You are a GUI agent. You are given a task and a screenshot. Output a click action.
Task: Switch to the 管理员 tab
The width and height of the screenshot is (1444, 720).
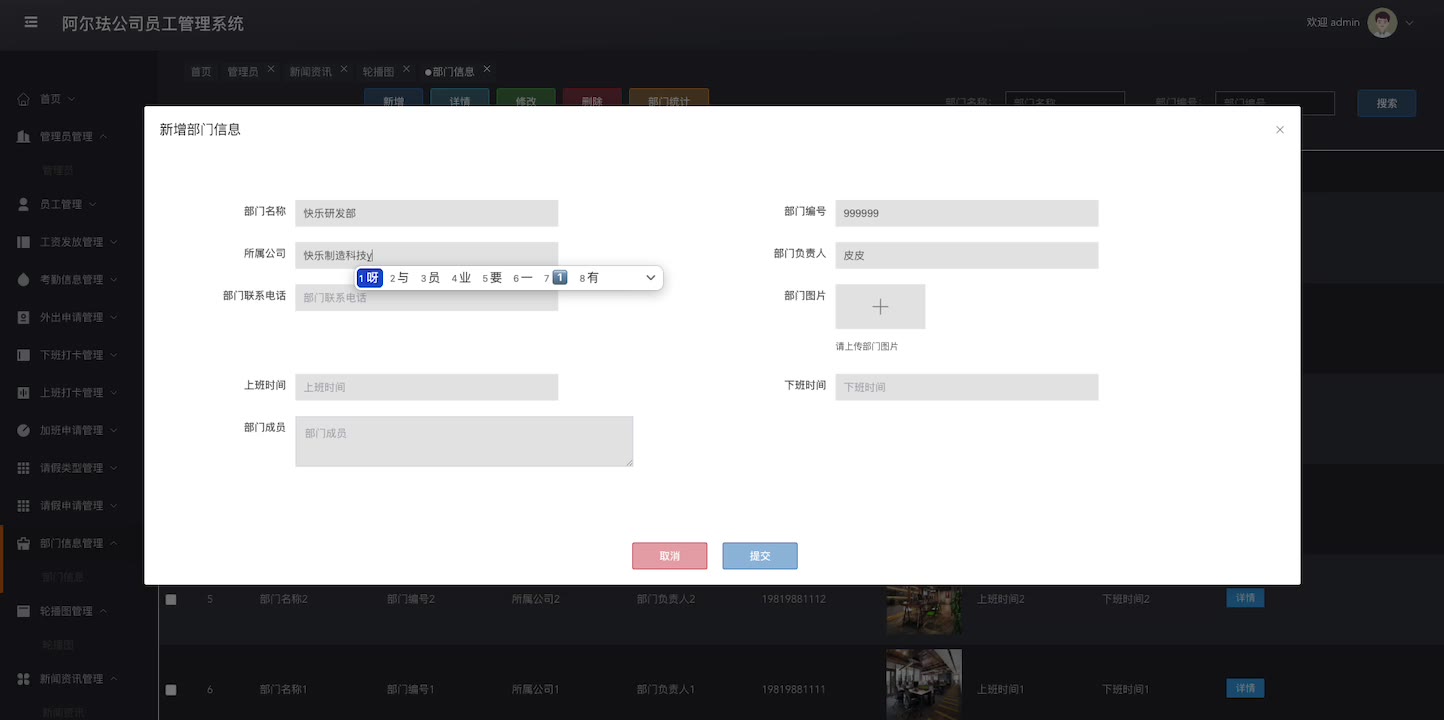243,72
